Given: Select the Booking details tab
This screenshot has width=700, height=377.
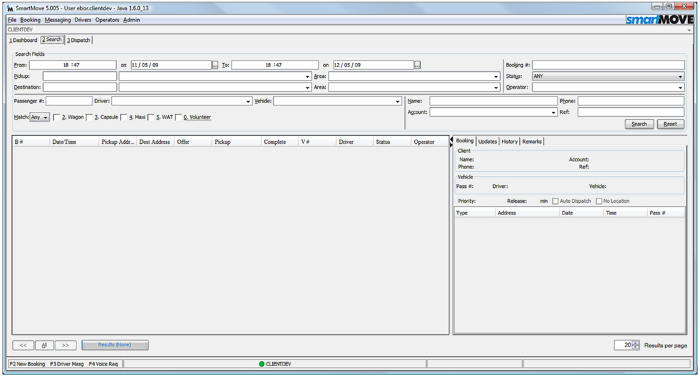Looking at the screenshot, I should pos(465,141).
